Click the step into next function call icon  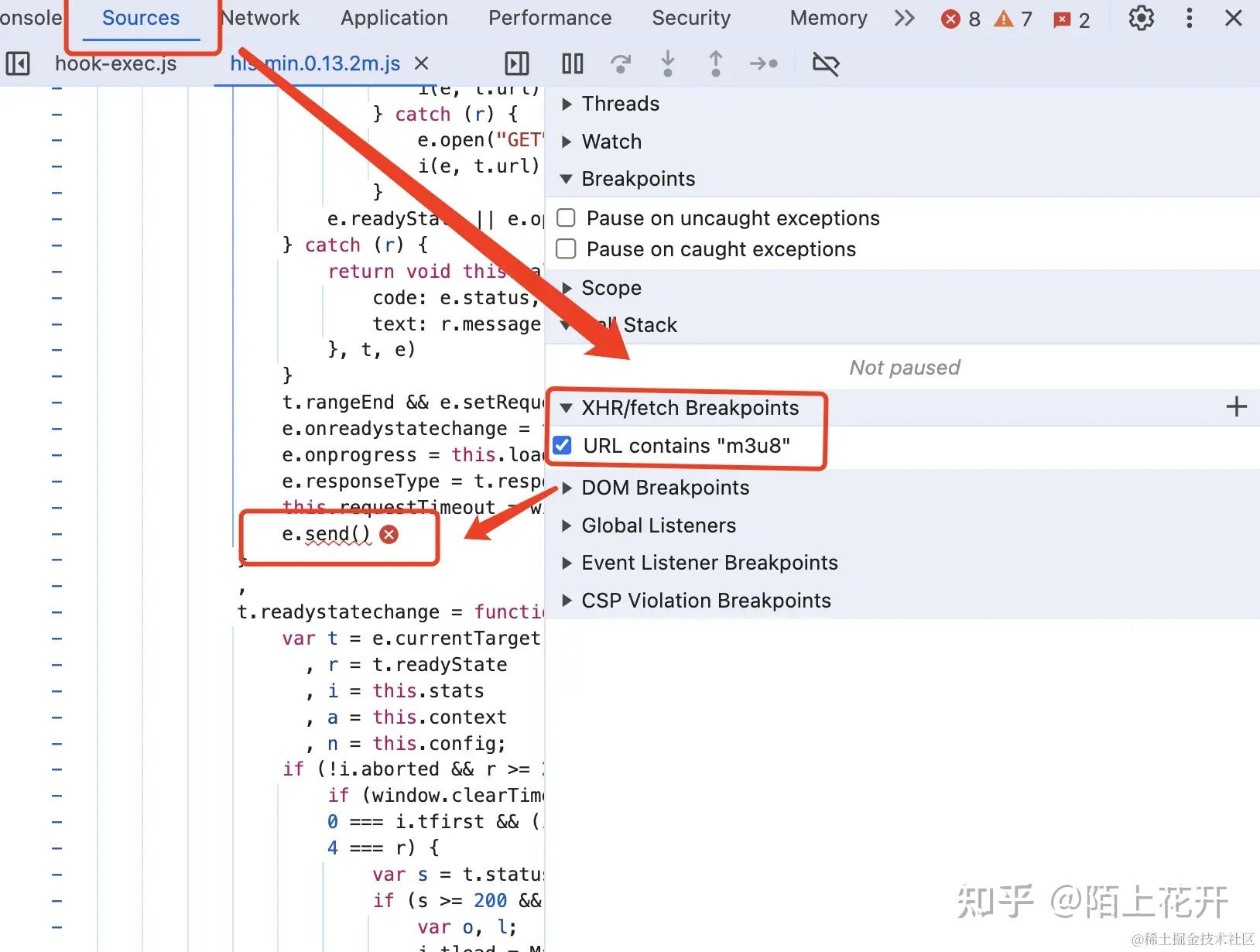[x=668, y=63]
